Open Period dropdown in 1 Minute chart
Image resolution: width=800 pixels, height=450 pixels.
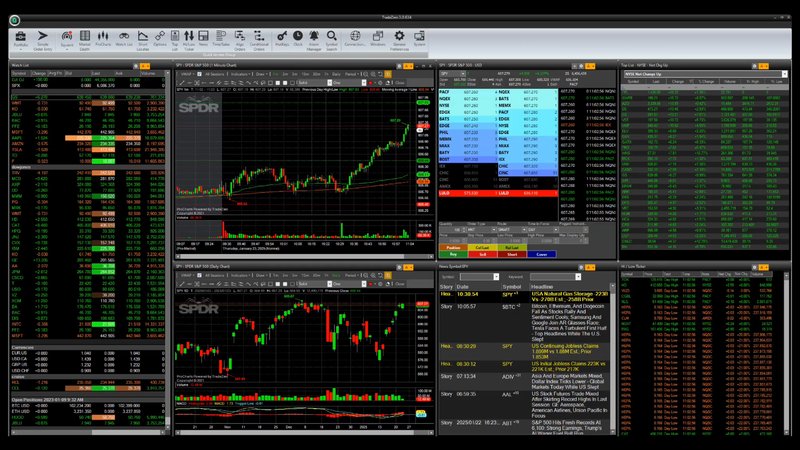[352, 74]
